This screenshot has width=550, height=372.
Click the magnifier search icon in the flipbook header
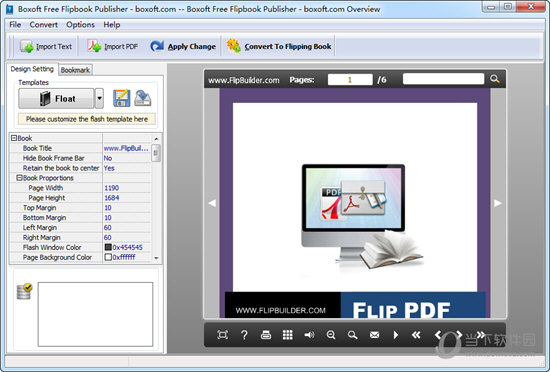tap(495, 79)
